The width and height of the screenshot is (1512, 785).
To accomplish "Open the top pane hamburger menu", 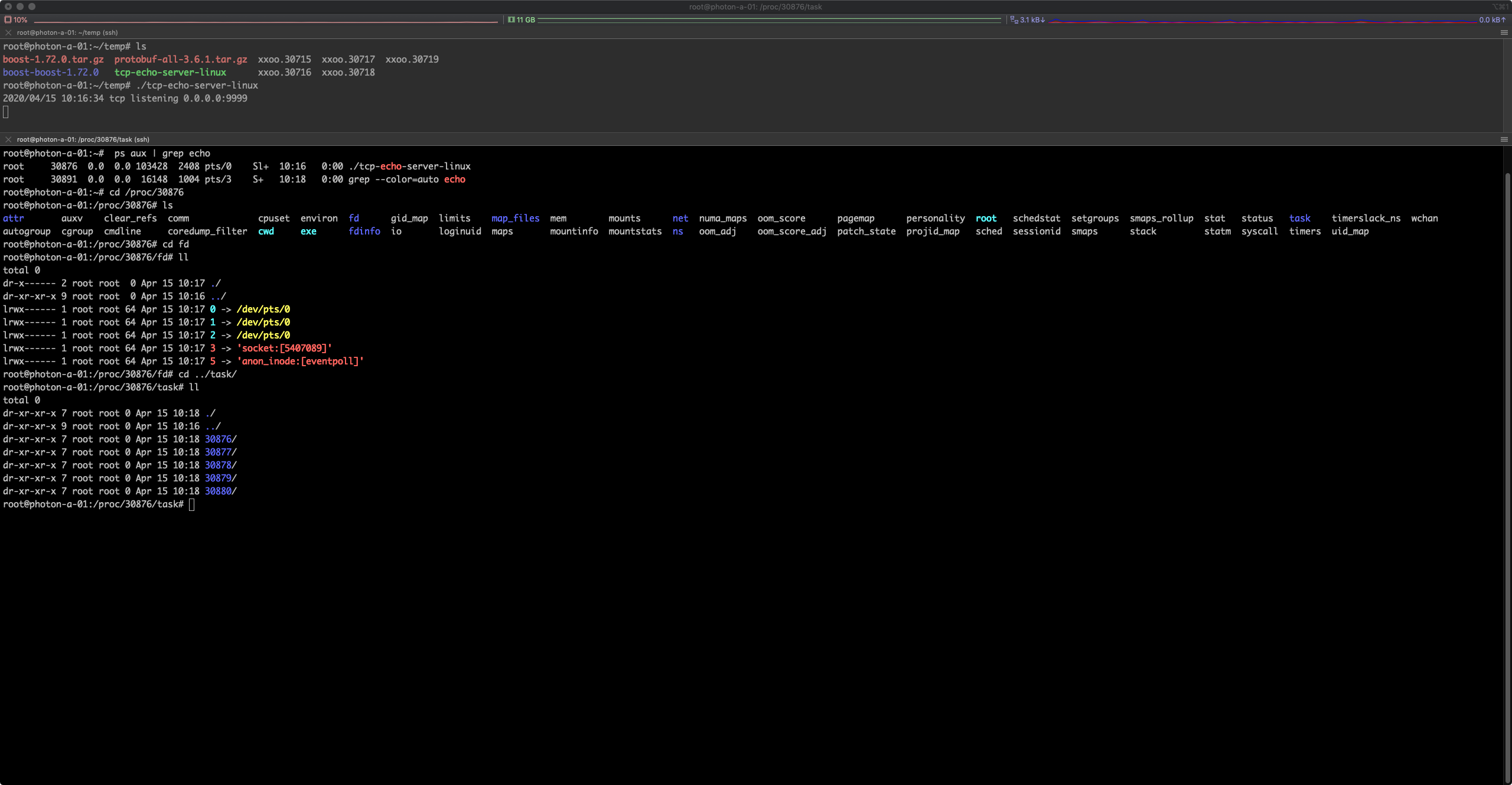I will point(1504,32).
